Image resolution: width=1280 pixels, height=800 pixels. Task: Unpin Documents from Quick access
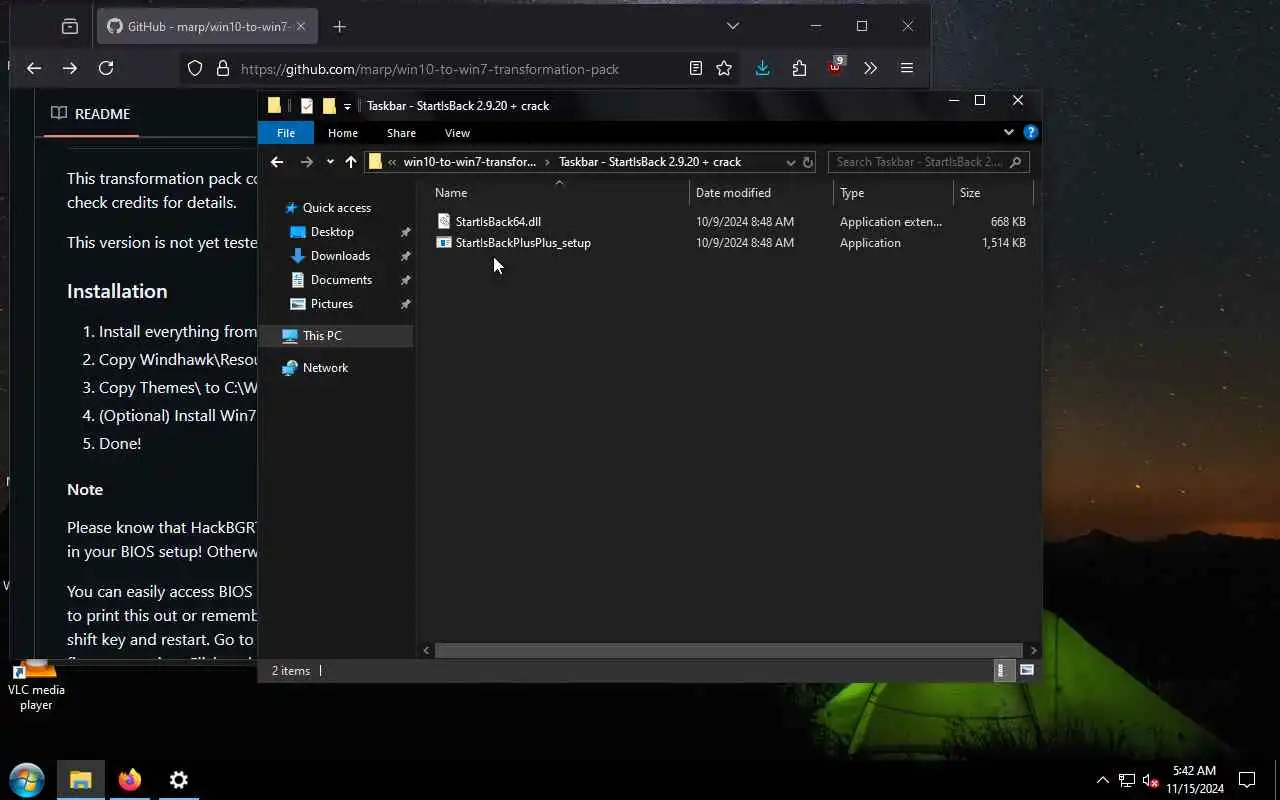pos(405,280)
